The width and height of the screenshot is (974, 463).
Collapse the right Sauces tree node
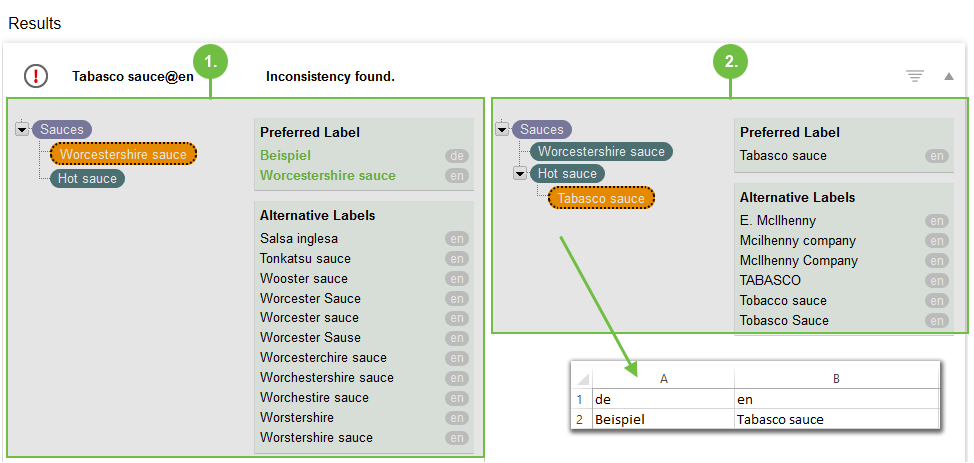point(502,129)
